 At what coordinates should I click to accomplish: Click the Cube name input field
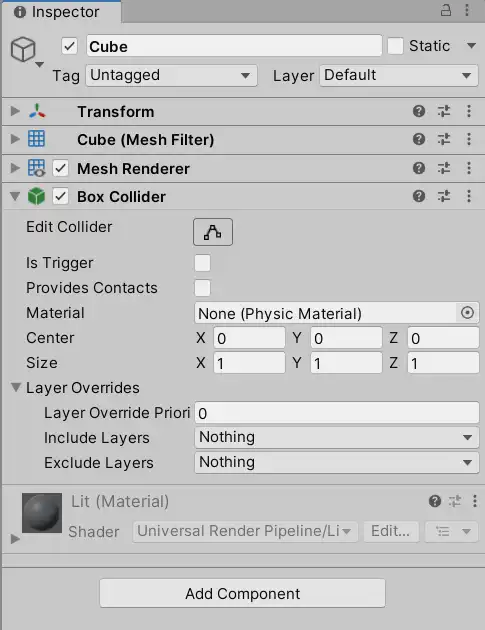point(234,46)
